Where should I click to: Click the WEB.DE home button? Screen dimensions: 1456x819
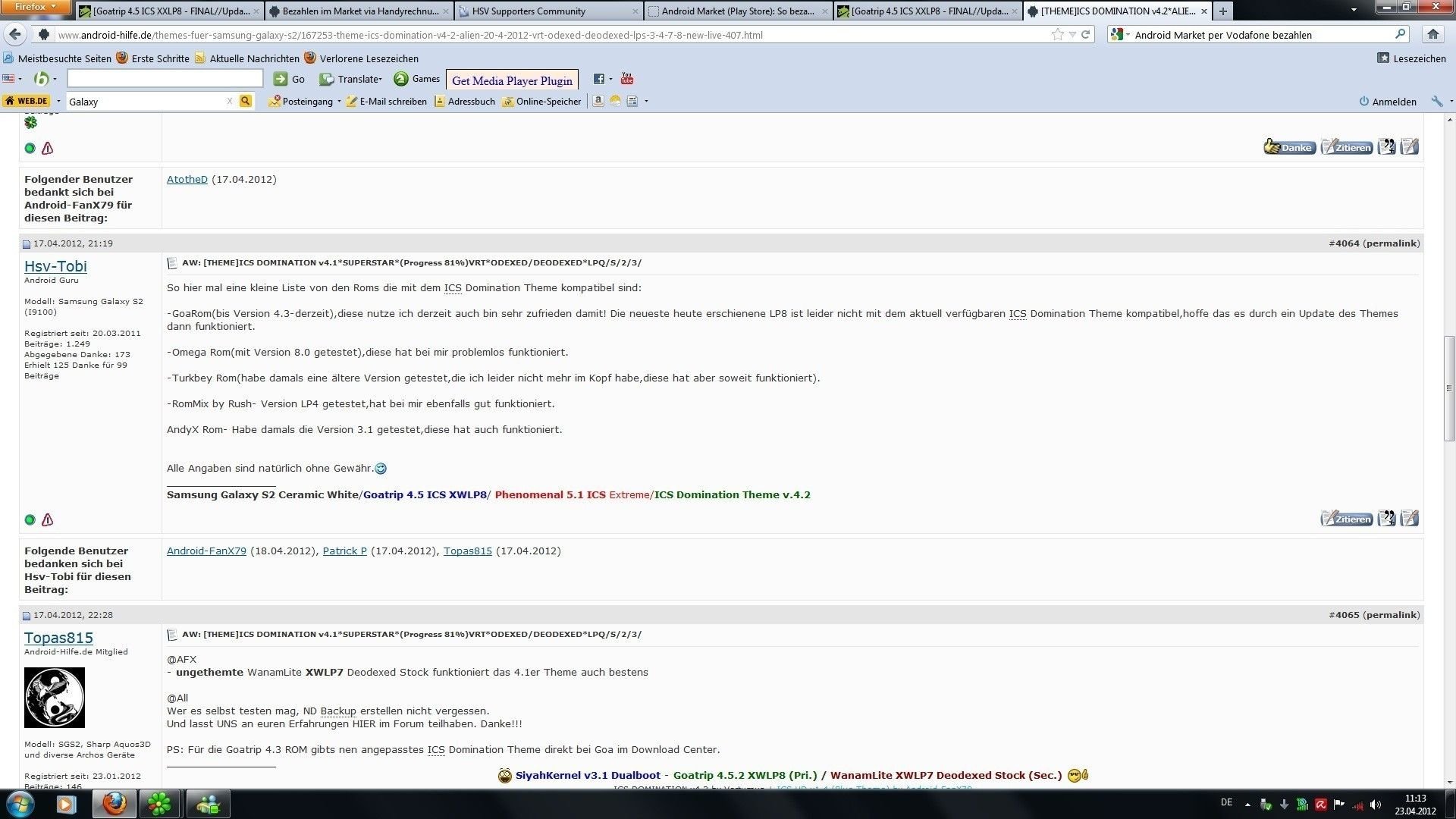point(27,101)
